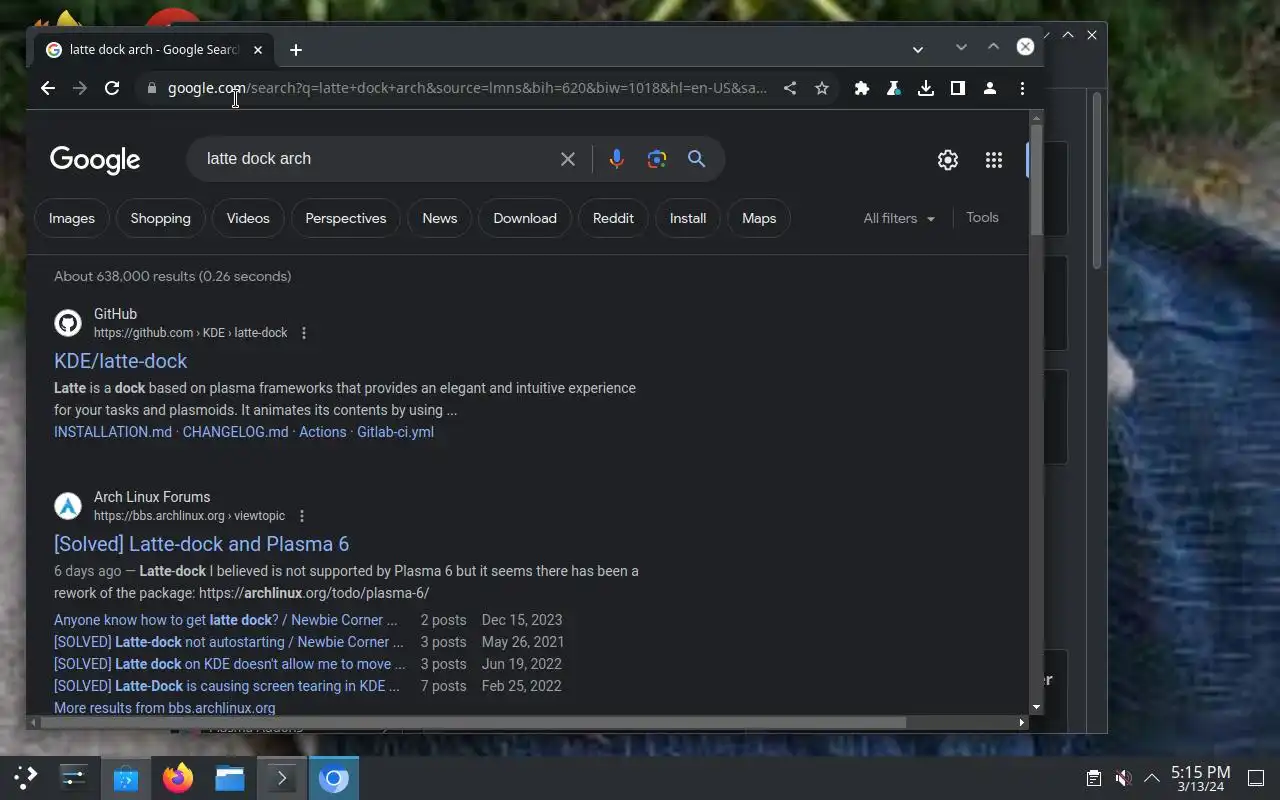Close the latte dock arch tab
The height and width of the screenshot is (800, 1280).
(258, 49)
